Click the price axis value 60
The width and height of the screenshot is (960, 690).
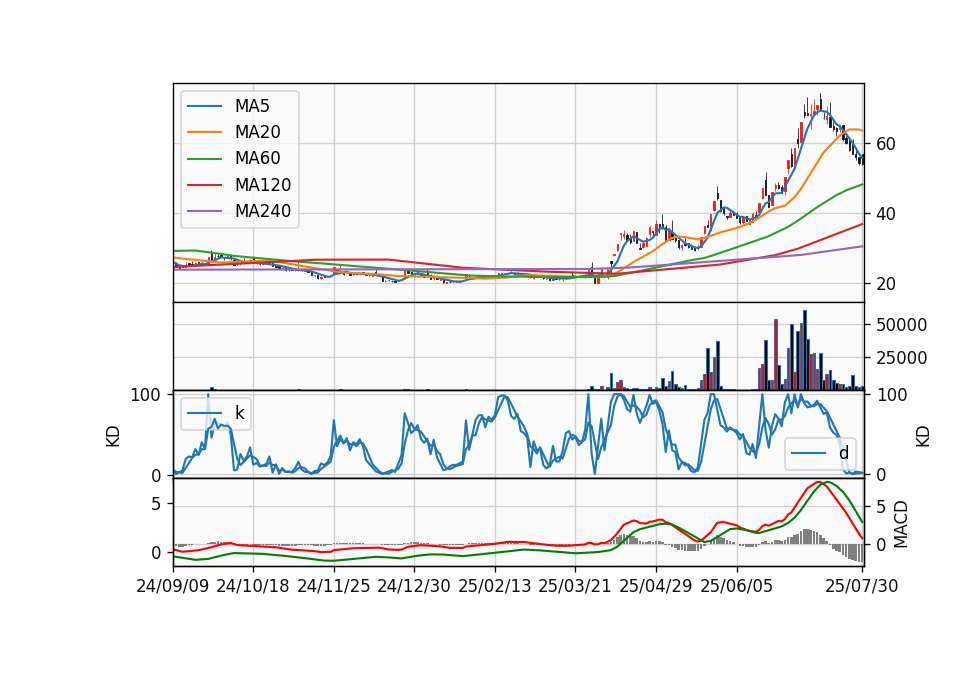(x=886, y=144)
